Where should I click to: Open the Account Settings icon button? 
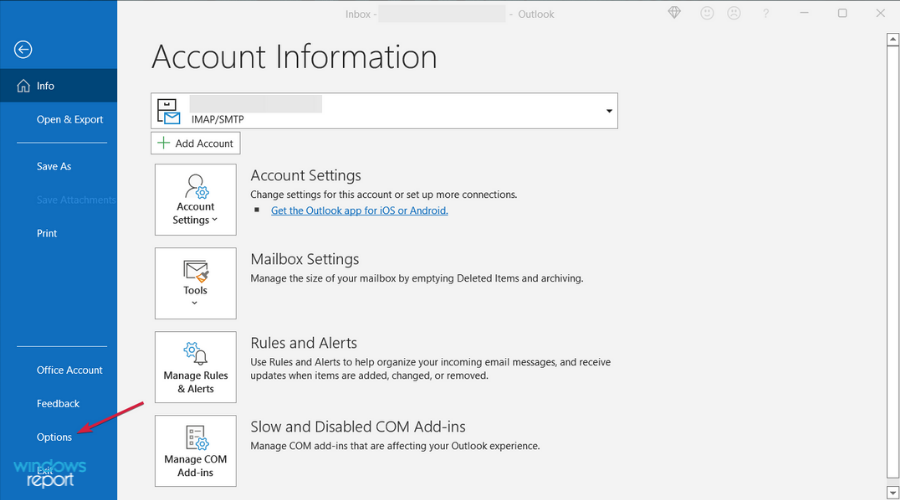(x=196, y=198)
